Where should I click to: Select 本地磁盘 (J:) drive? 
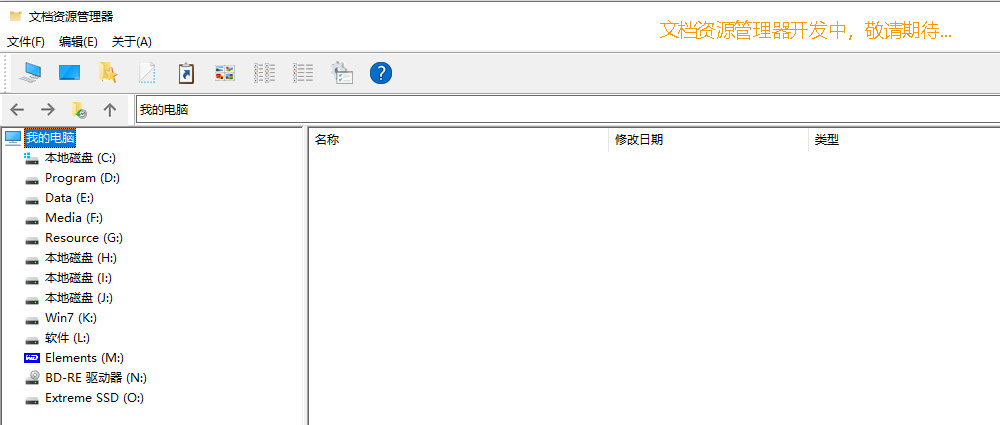(x=79, y=298)
